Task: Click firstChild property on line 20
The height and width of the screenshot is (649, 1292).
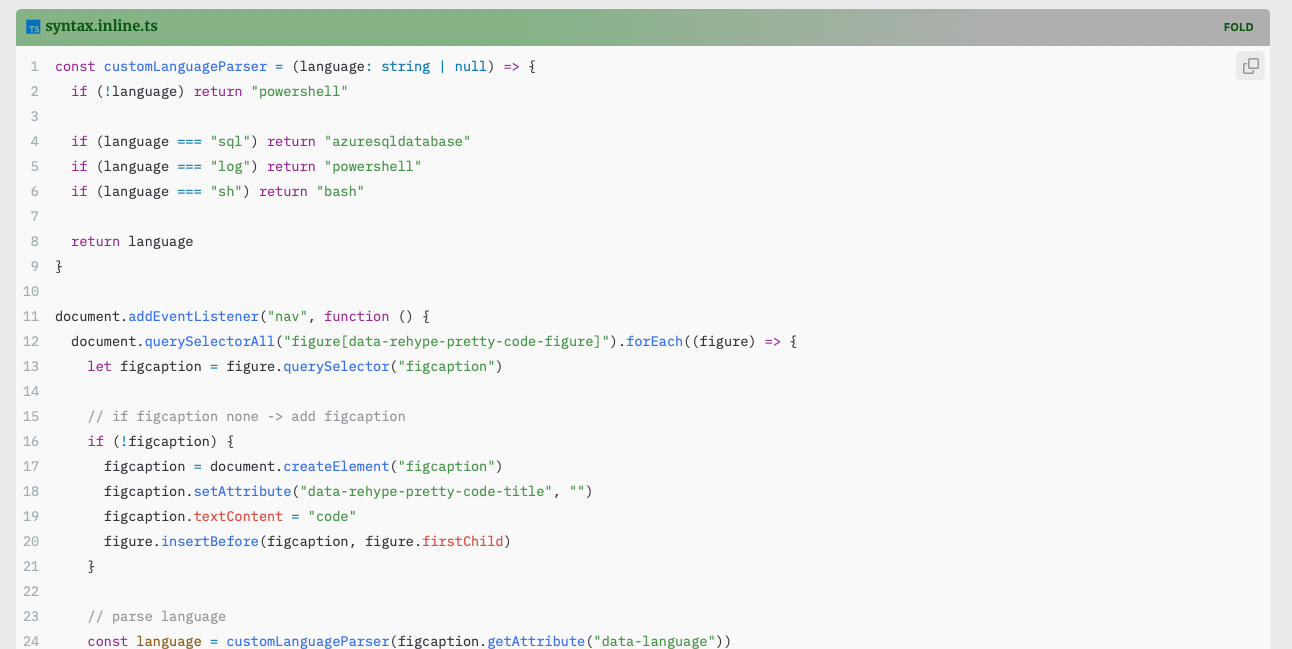Action: click(462, 542)
